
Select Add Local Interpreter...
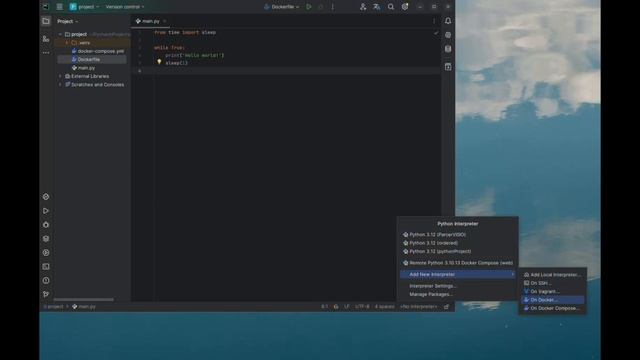click(x=553, y=275)
